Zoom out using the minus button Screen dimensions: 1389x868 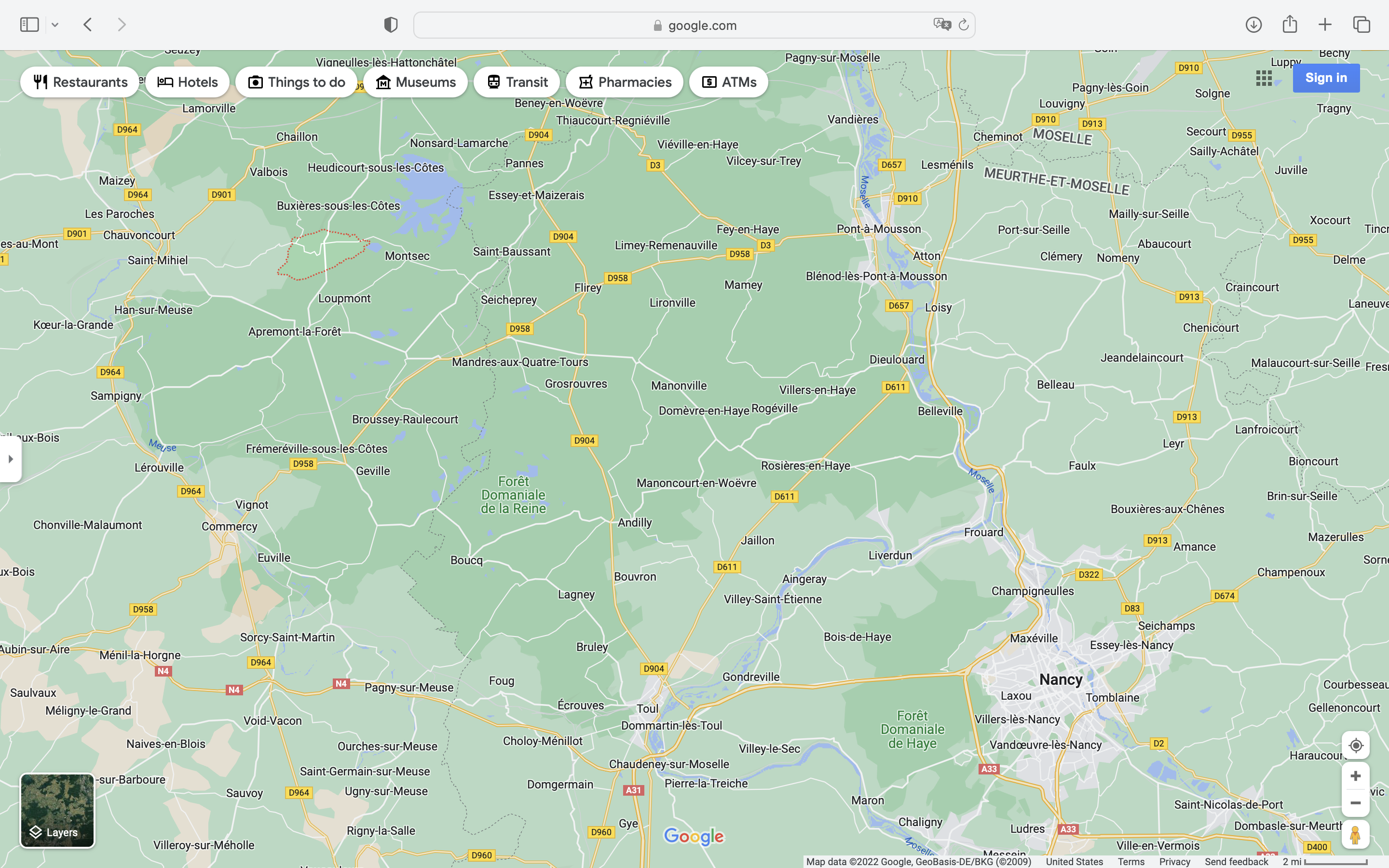click(x=1355, y=803)
